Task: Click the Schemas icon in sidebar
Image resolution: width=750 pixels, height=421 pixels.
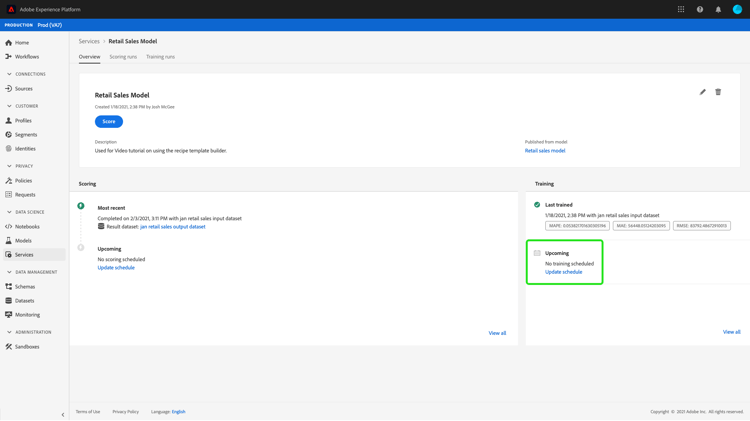Action: pos(9,286)
